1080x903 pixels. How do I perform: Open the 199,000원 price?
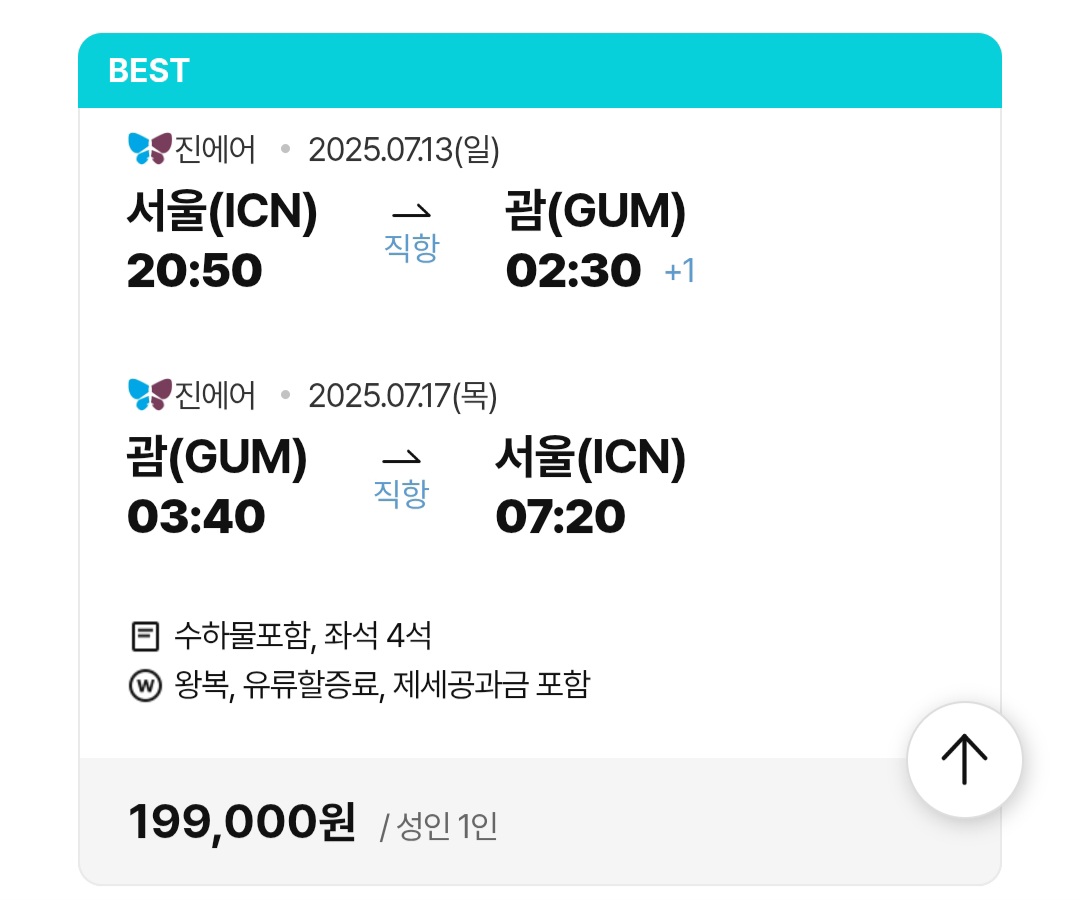pos(242,823)
